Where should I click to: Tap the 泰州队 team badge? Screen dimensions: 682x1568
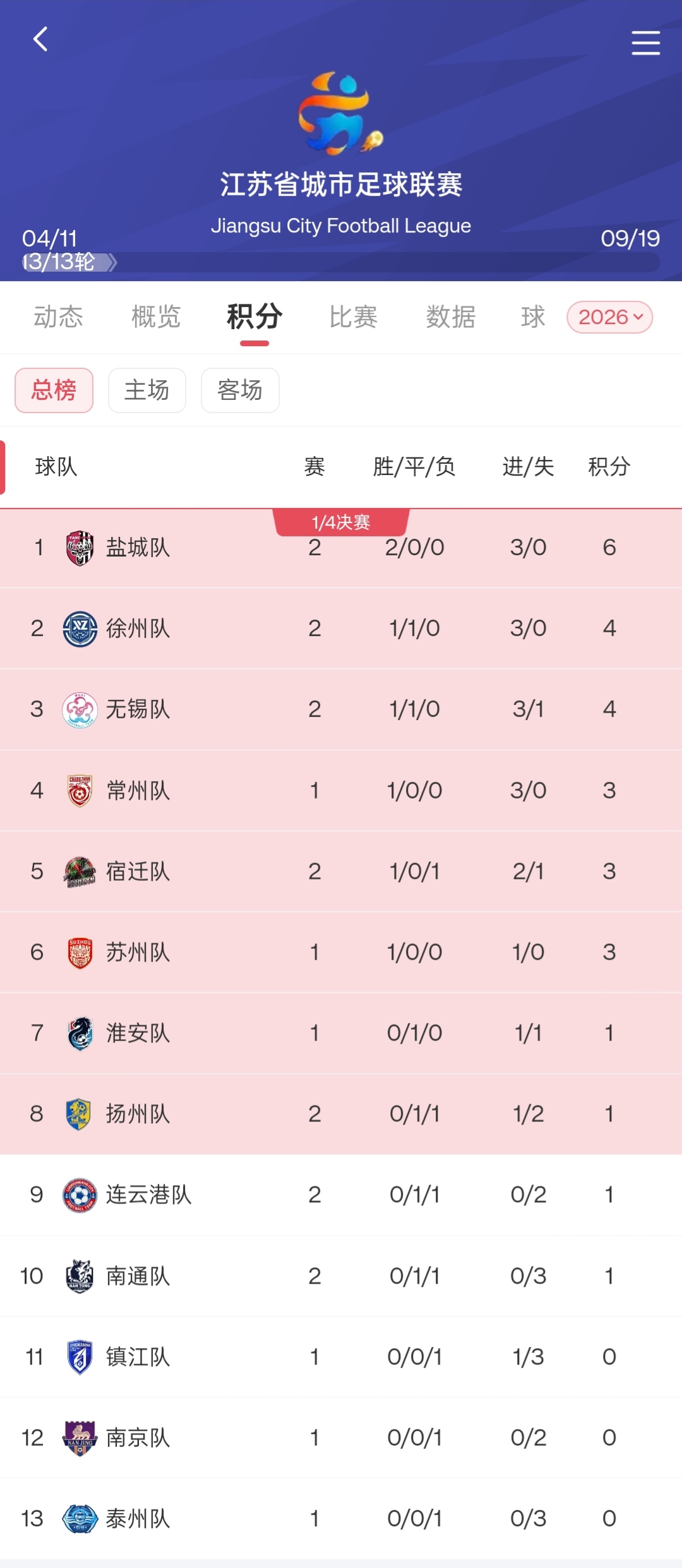(x=80, y=1519)
